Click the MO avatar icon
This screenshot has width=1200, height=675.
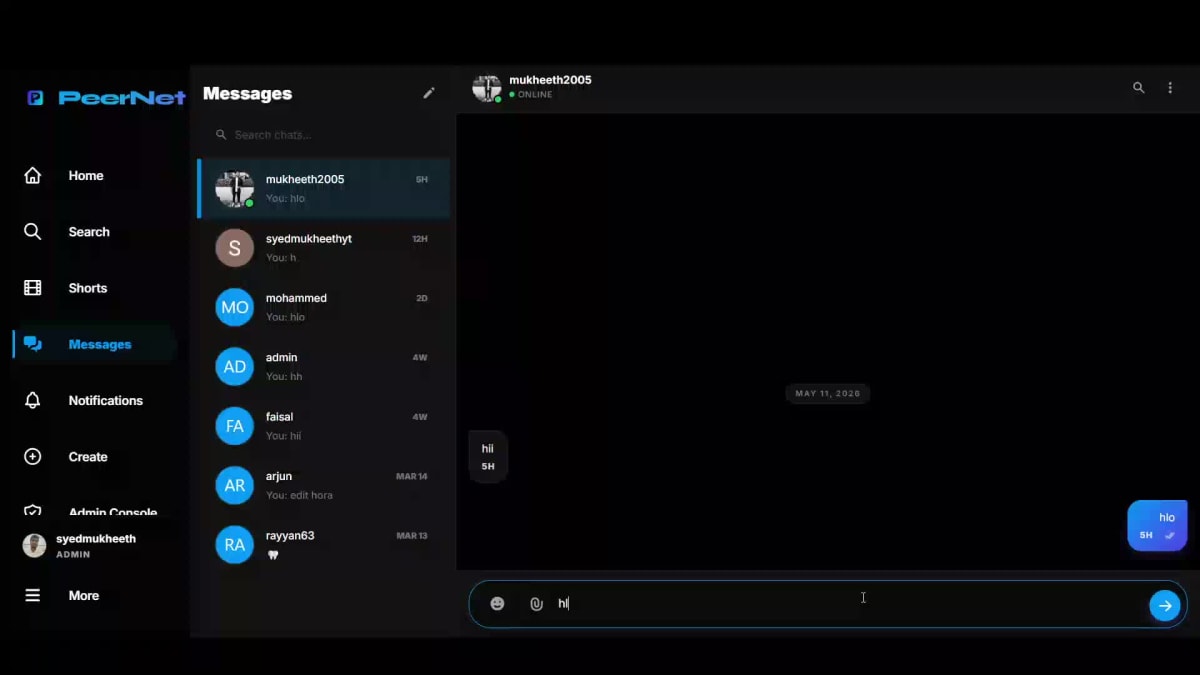[235, 307]
